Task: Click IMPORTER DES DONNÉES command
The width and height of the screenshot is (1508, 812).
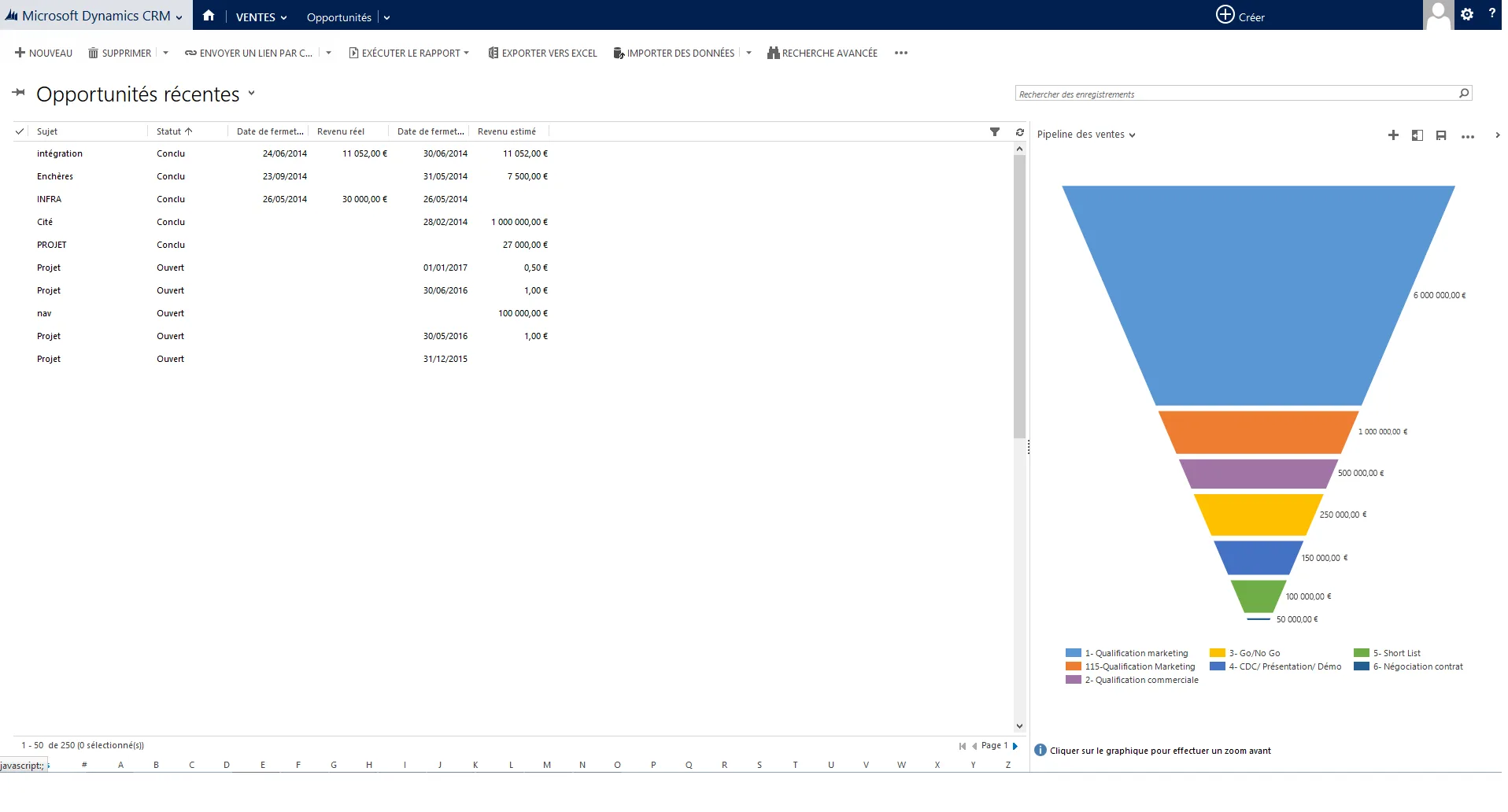Action: [x=674, y=53]
